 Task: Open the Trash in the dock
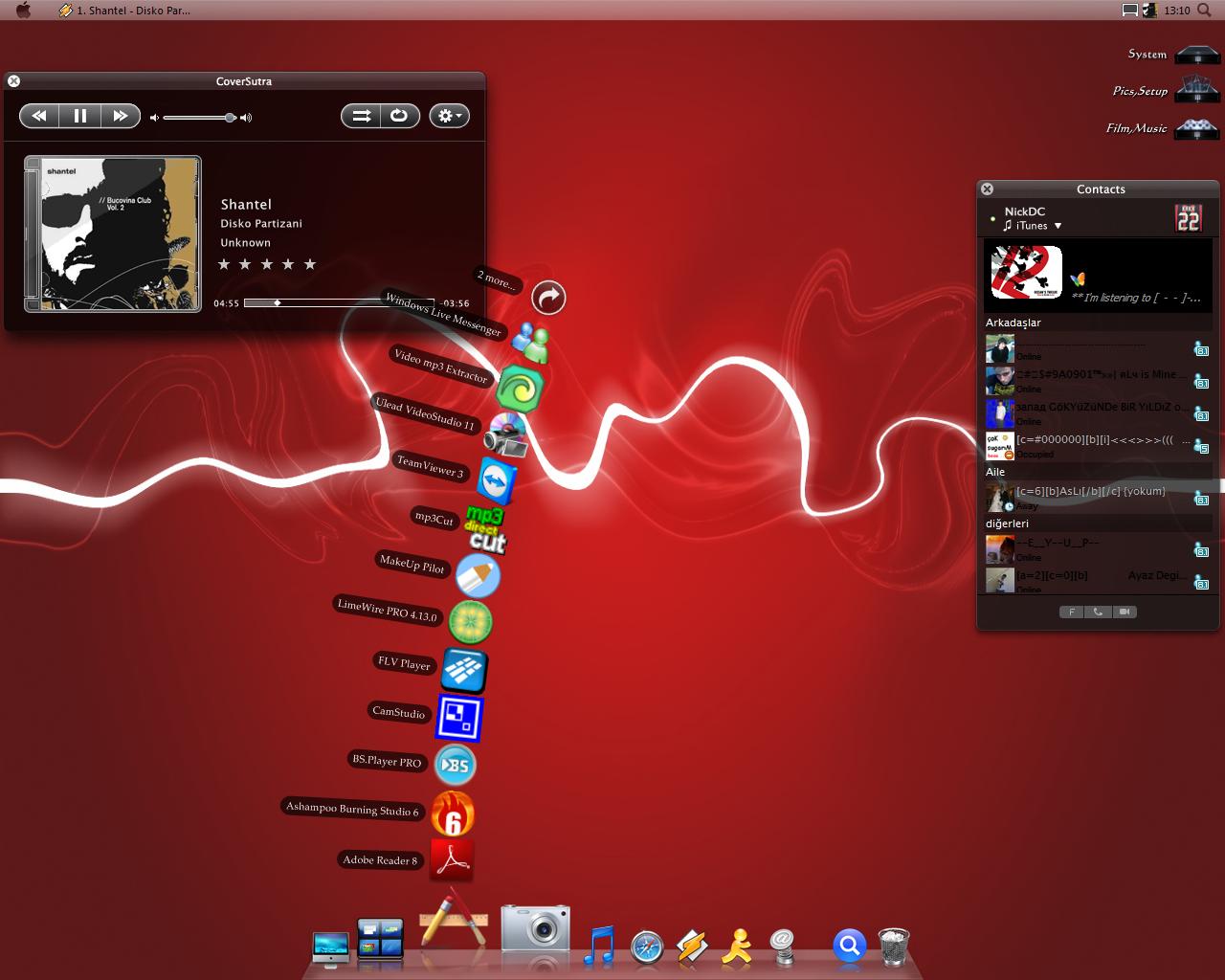[894, 947]
